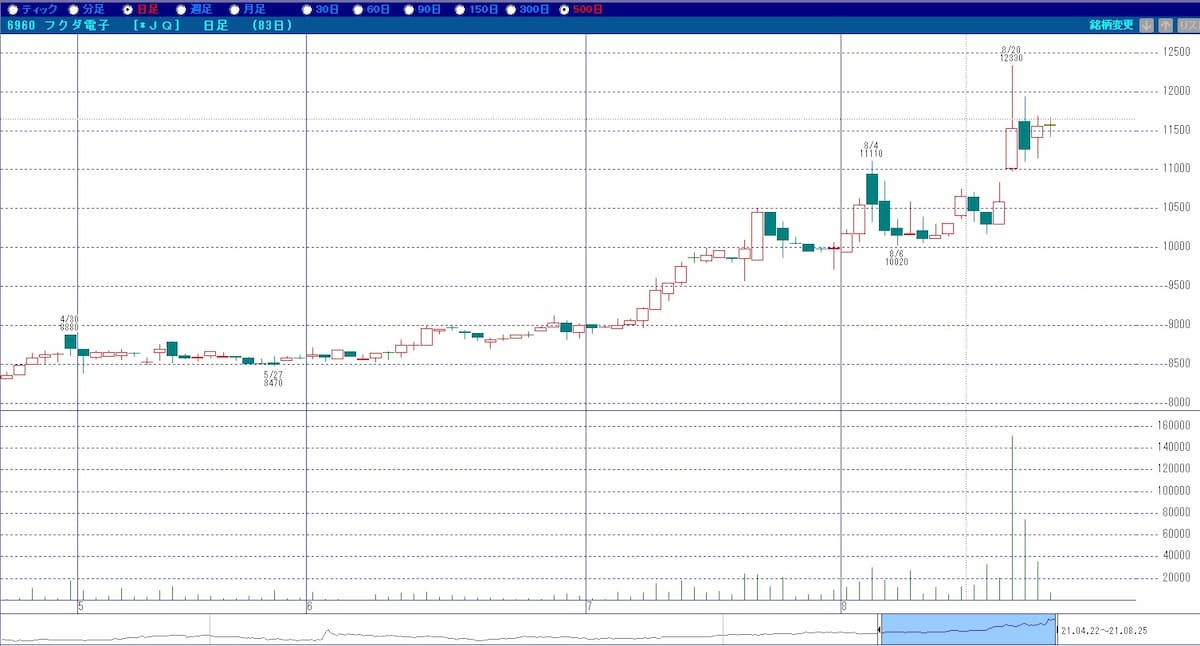Image resolution: width=1200 pixels, height=646 pixels.
Task: Set display period to 60日
Action: pos(357,9)
